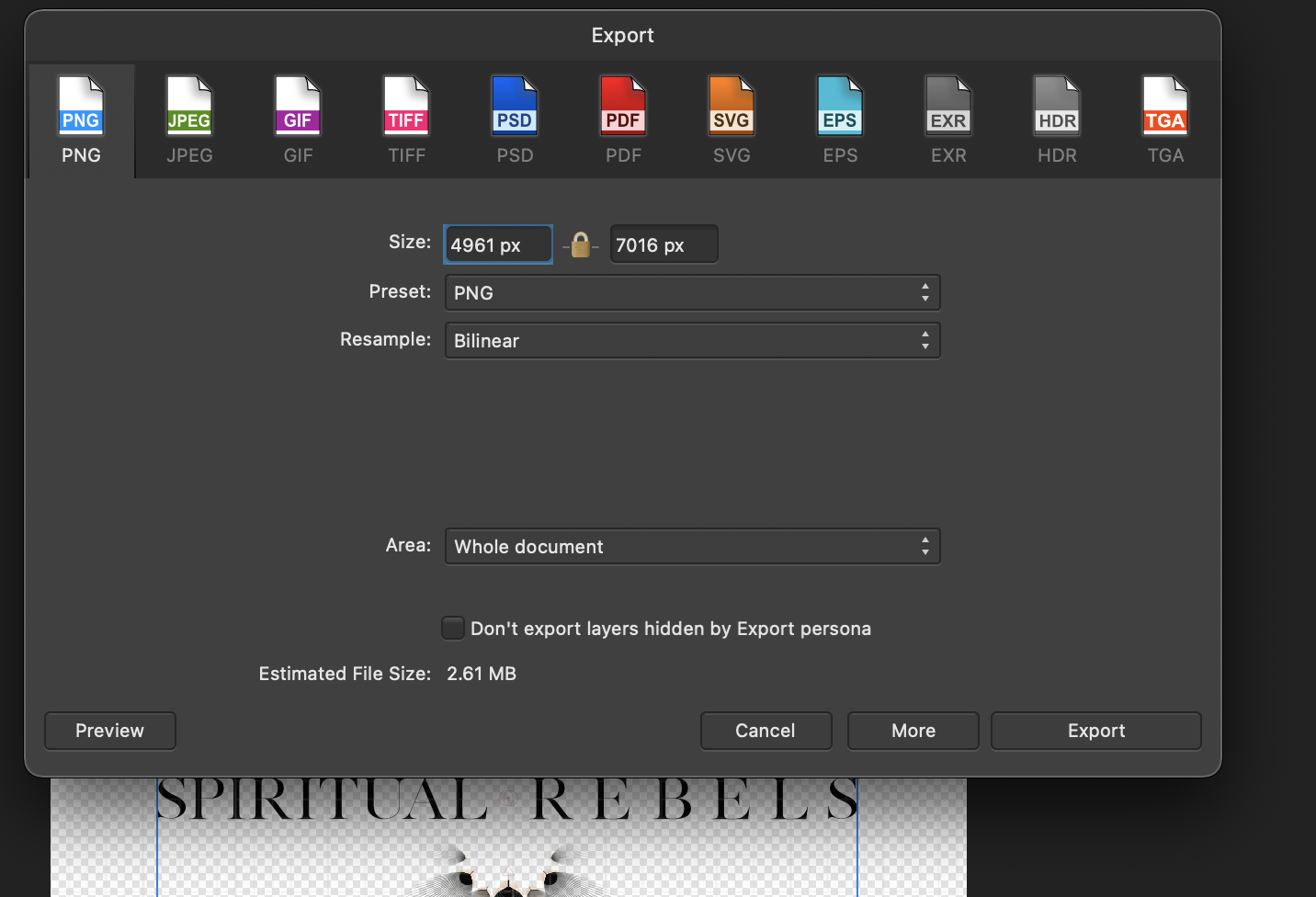Select the JPEG export format icon

coord(189,120)
